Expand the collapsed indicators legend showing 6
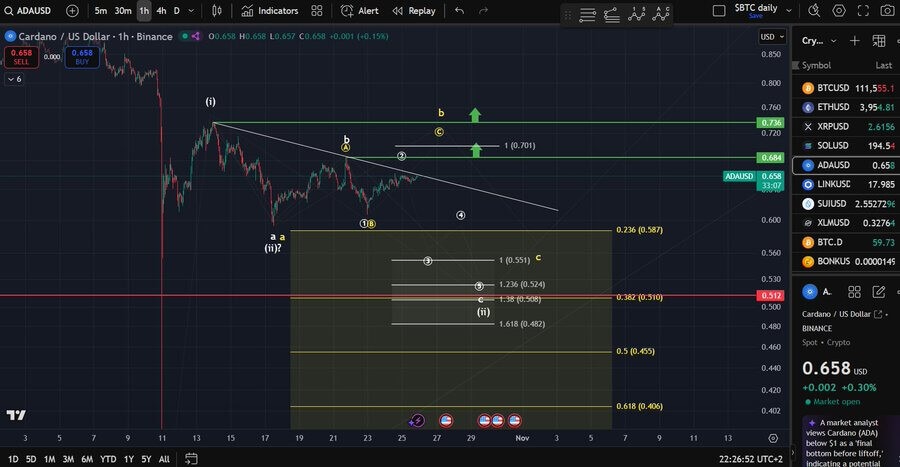Screen dimensions: 900x467 (14, 78)
